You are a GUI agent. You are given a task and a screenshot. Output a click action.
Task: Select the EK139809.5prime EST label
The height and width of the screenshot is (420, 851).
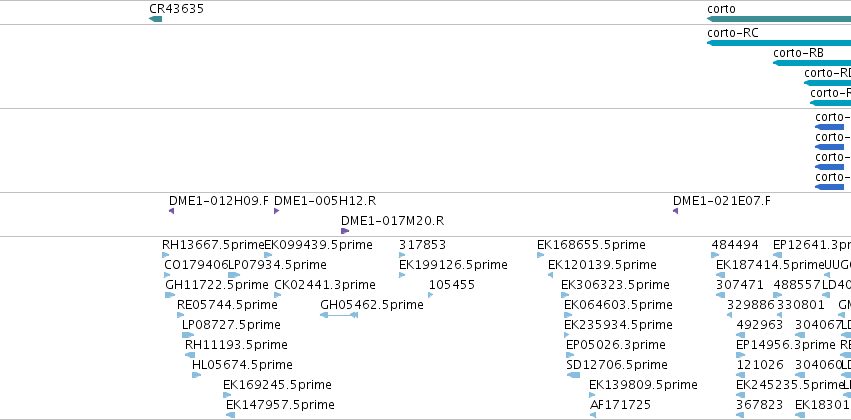coord(643,385)
